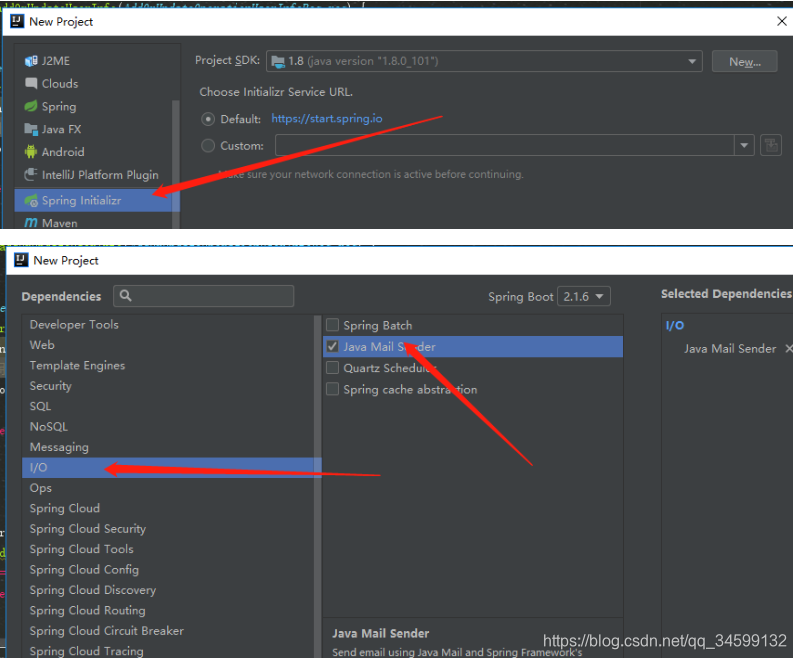
Task: Click the SDK folder icon in Project SDK combo
Action: [278, 62]
